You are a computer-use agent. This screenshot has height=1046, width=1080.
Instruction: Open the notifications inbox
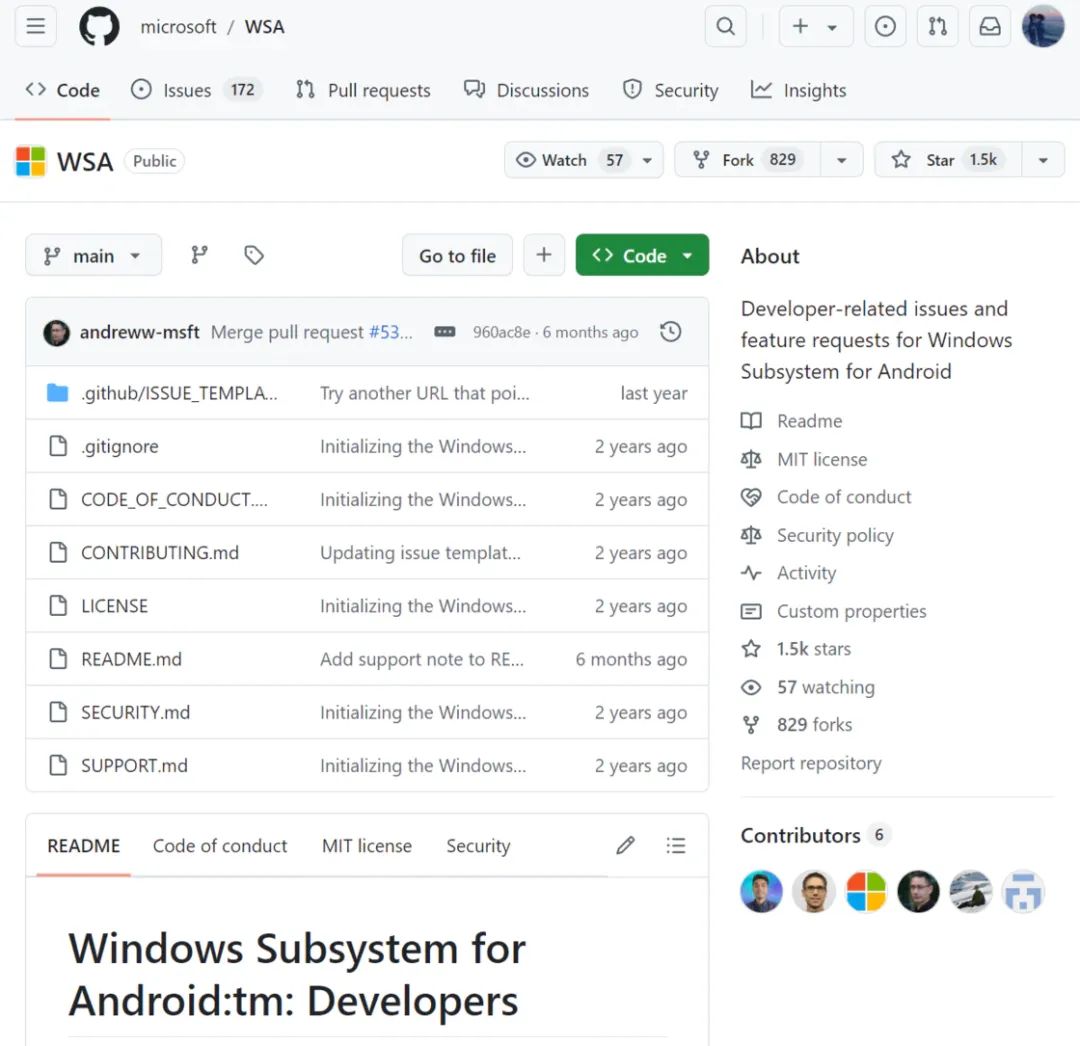coord(990,26)
